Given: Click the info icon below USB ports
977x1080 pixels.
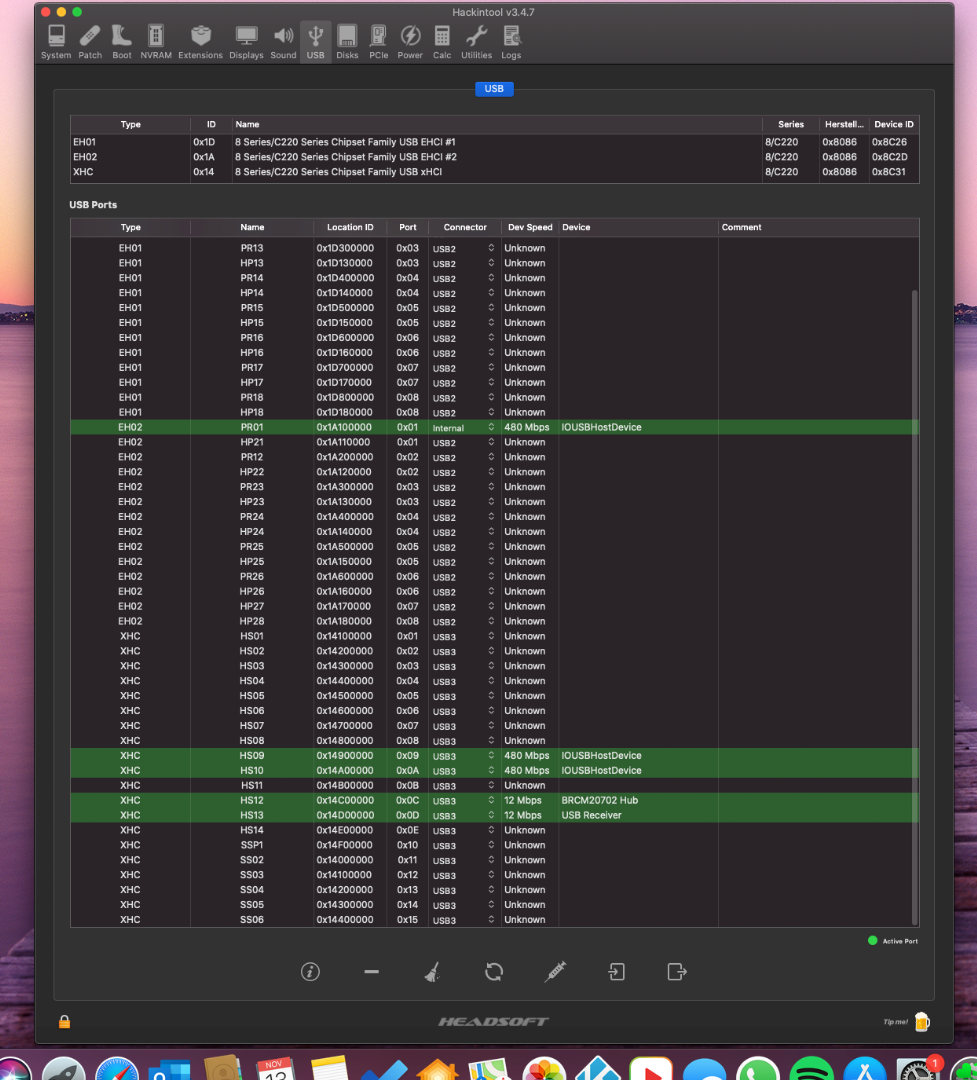Looking at the screenshot, I should tap(310, 972).
